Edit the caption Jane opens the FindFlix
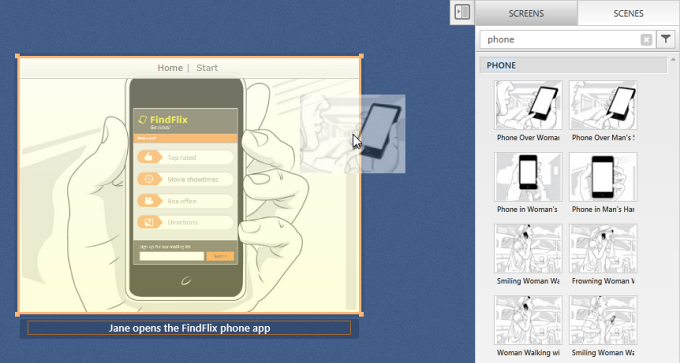This screenshot has height=363, width=680. coord(189,328)
